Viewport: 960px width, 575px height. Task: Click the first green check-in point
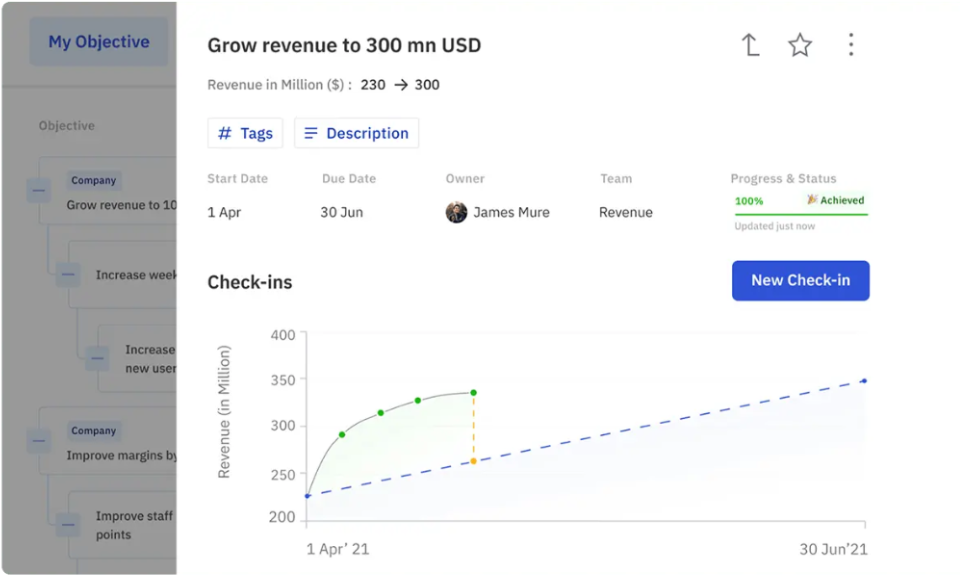342,435
